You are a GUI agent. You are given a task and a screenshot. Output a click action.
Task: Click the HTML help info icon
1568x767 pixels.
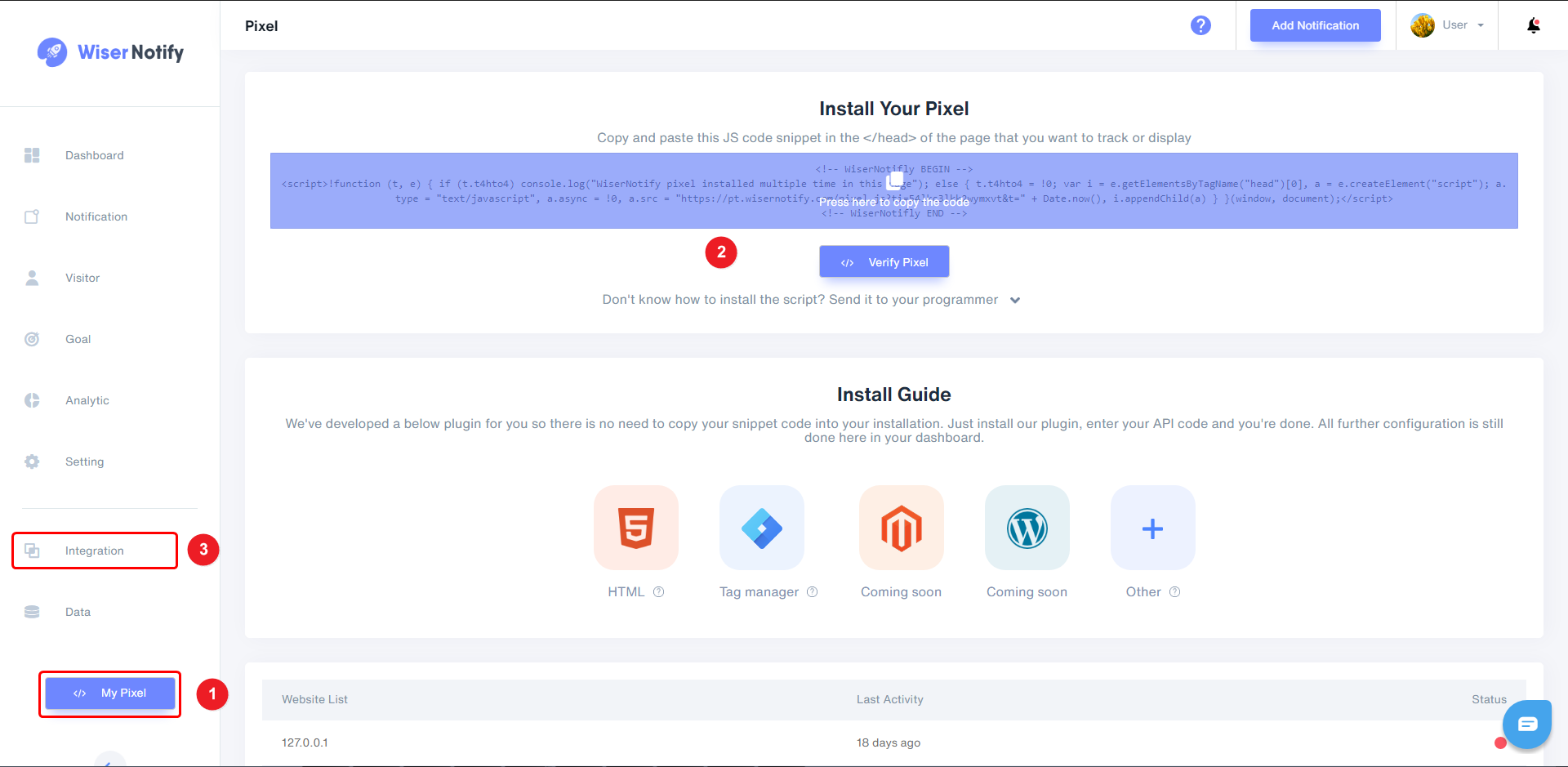click(x=659, y=592)
